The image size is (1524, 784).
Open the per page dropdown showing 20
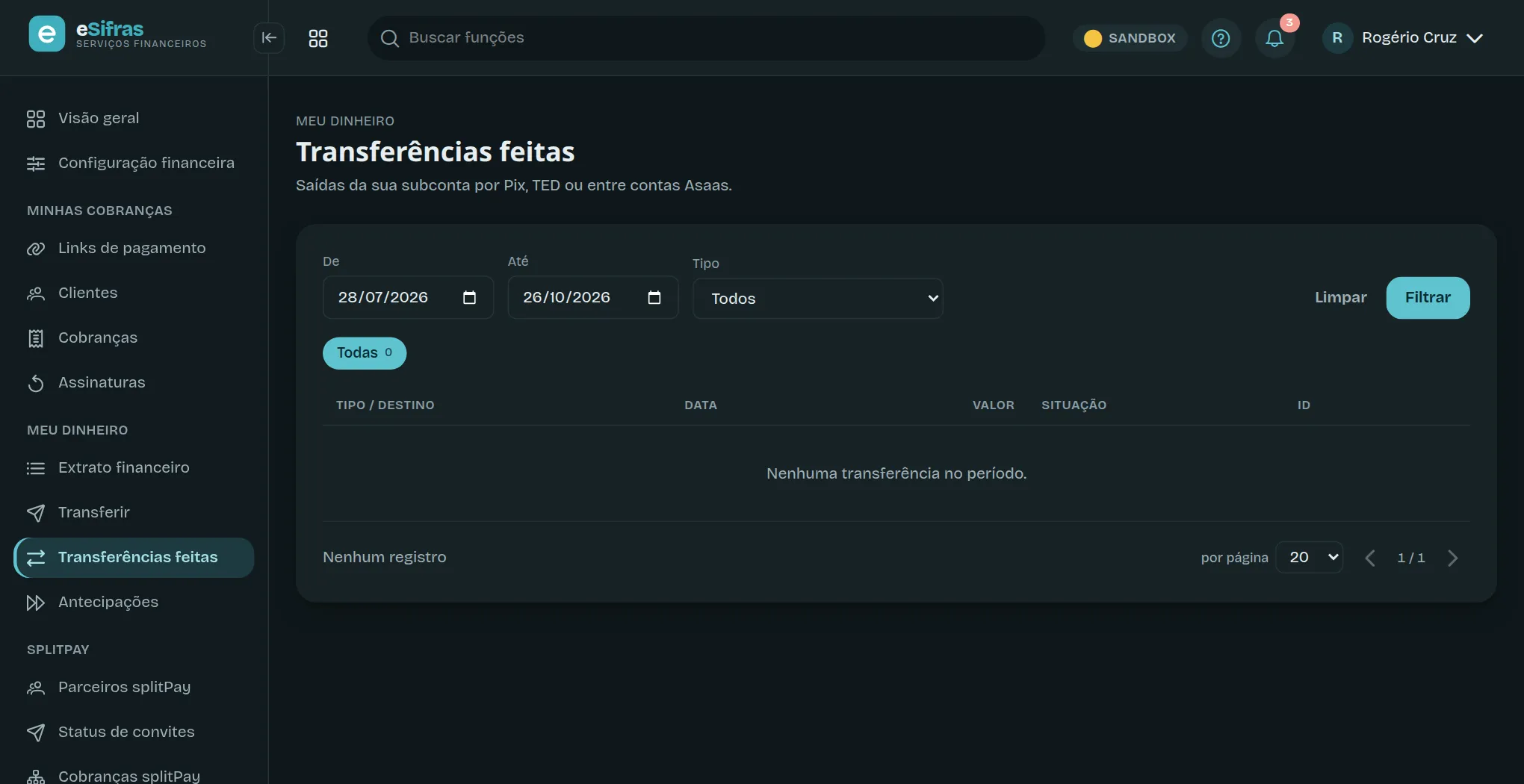coord(1310,557)
